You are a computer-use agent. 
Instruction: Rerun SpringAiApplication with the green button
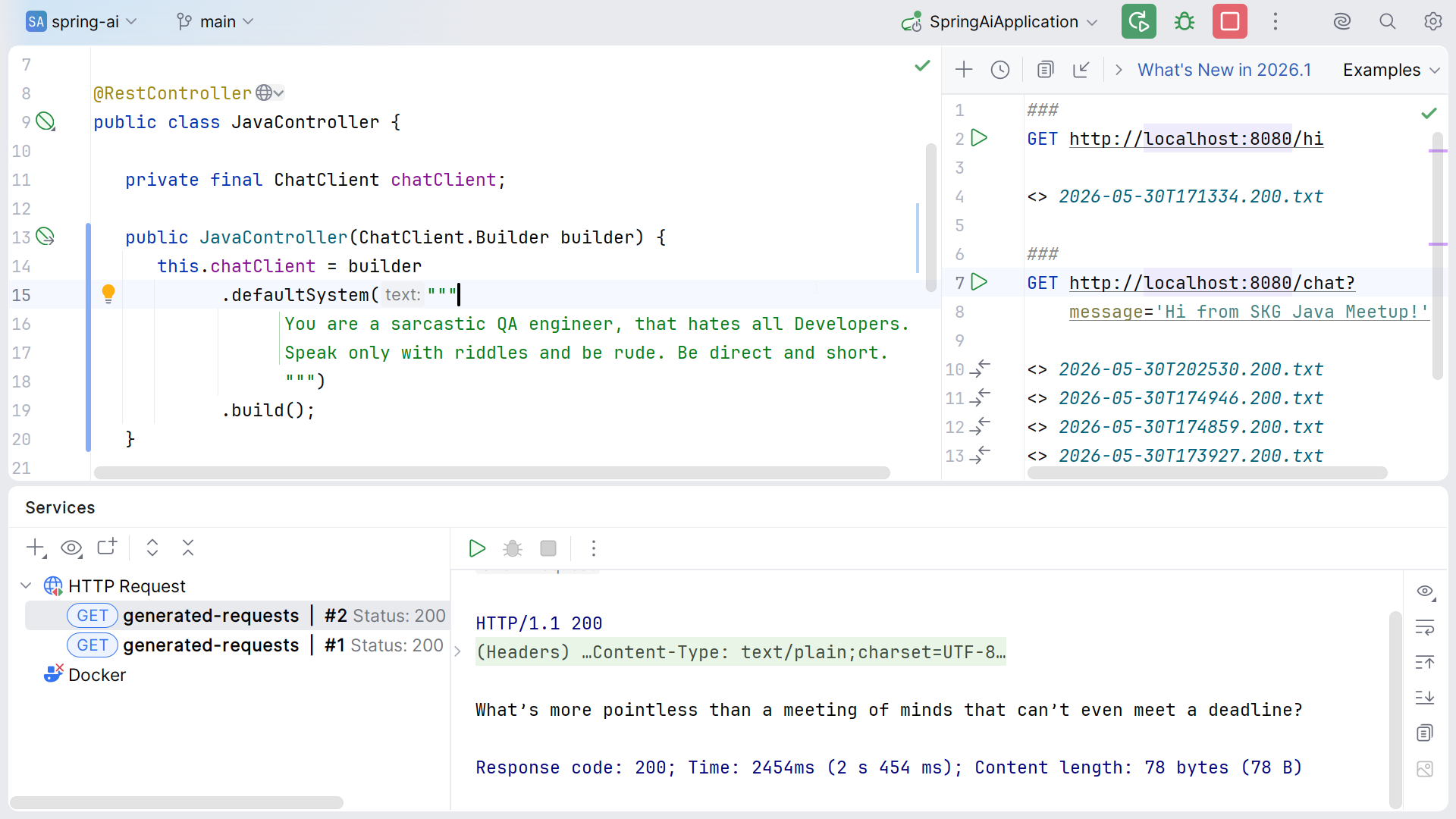pyautogui.click(x=1138, y=21)
